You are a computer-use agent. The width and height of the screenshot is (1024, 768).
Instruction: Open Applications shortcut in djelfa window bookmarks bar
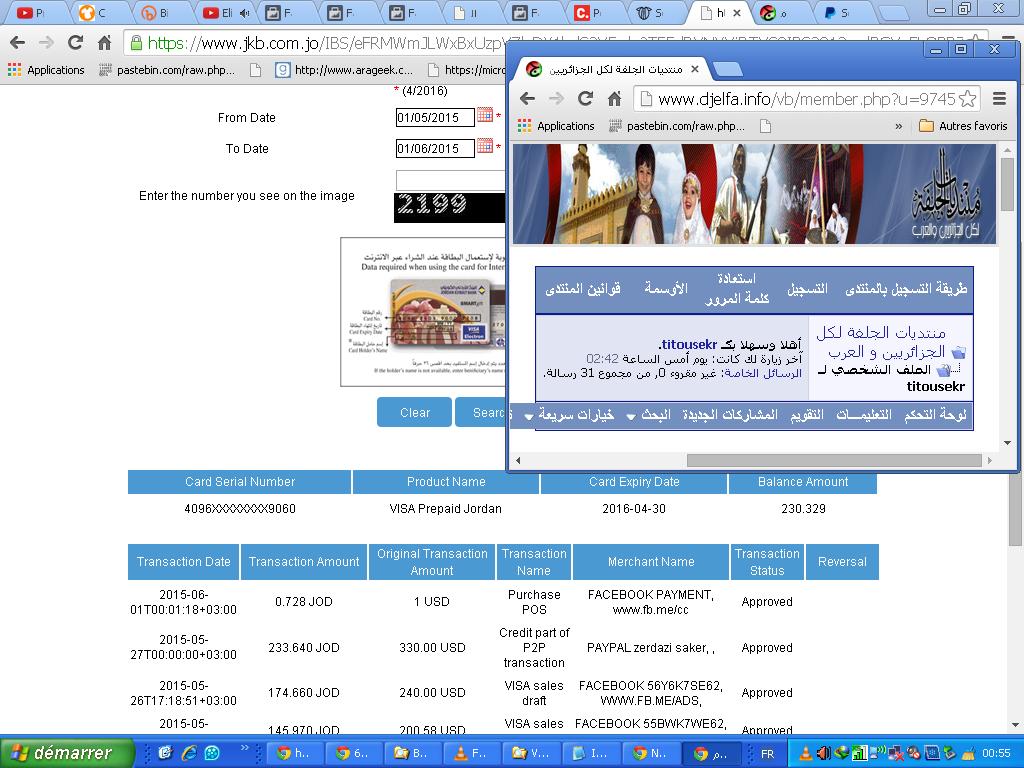pos(556,126)
